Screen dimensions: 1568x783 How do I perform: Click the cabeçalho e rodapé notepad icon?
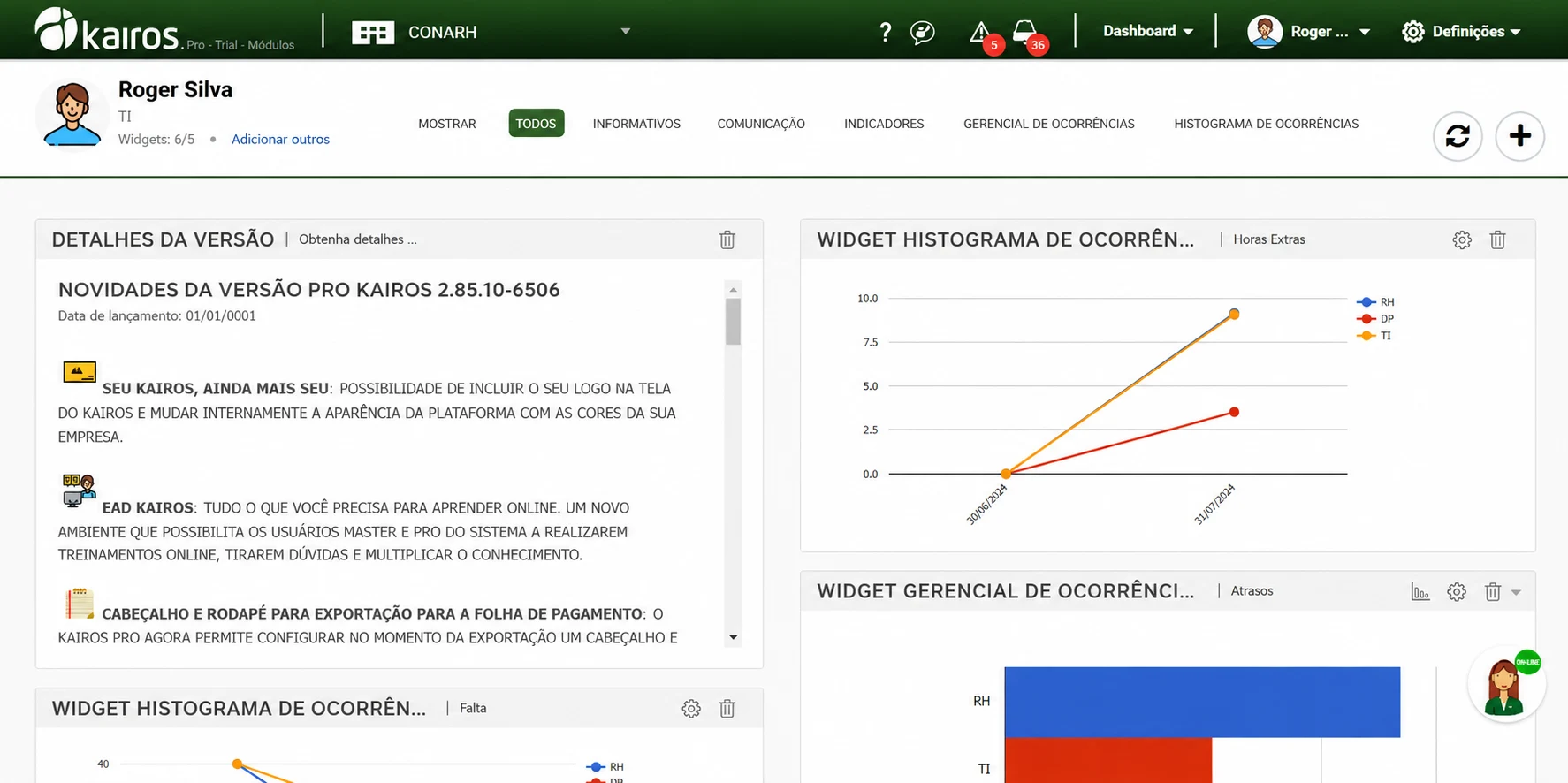click(80, 604)
